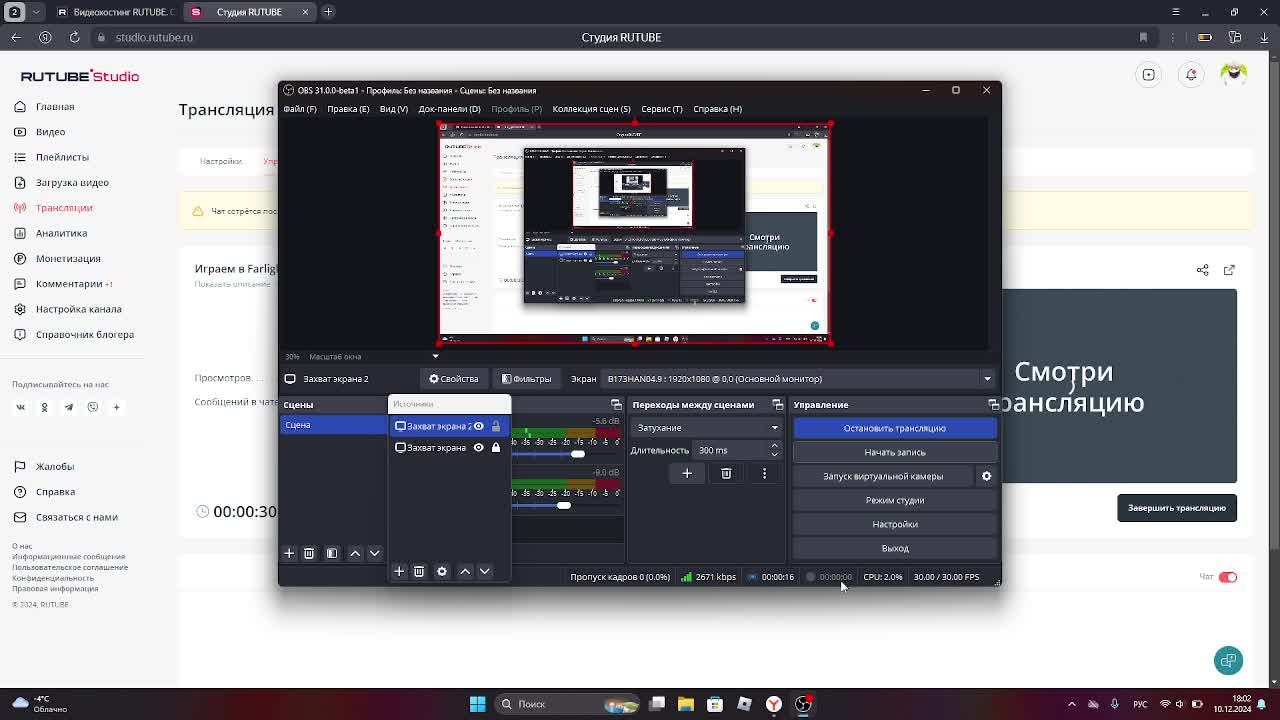
Task: Open the VK social link icon
Action: pos(20,407)
